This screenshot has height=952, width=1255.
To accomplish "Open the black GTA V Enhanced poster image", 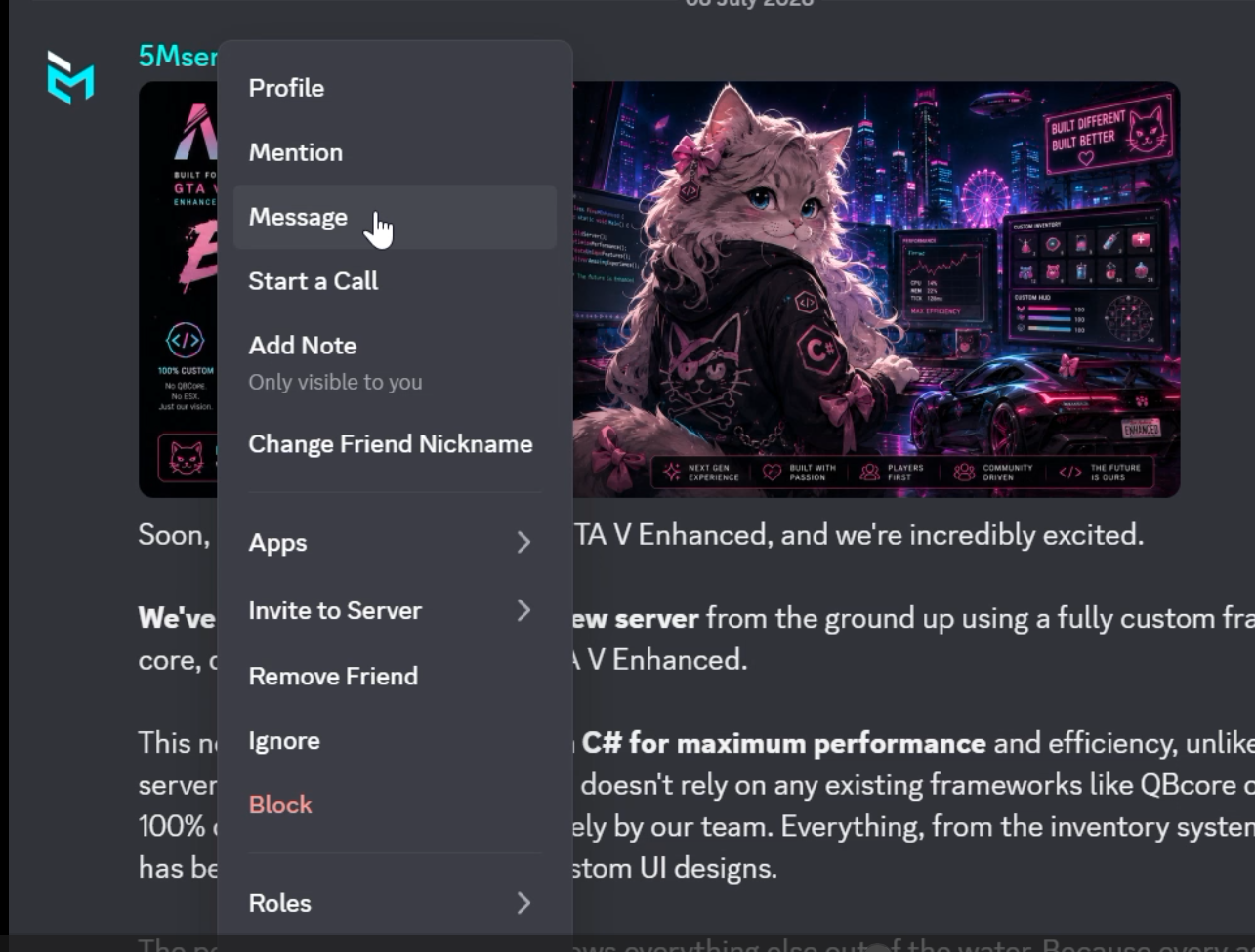I will click(x=178, y=289).
